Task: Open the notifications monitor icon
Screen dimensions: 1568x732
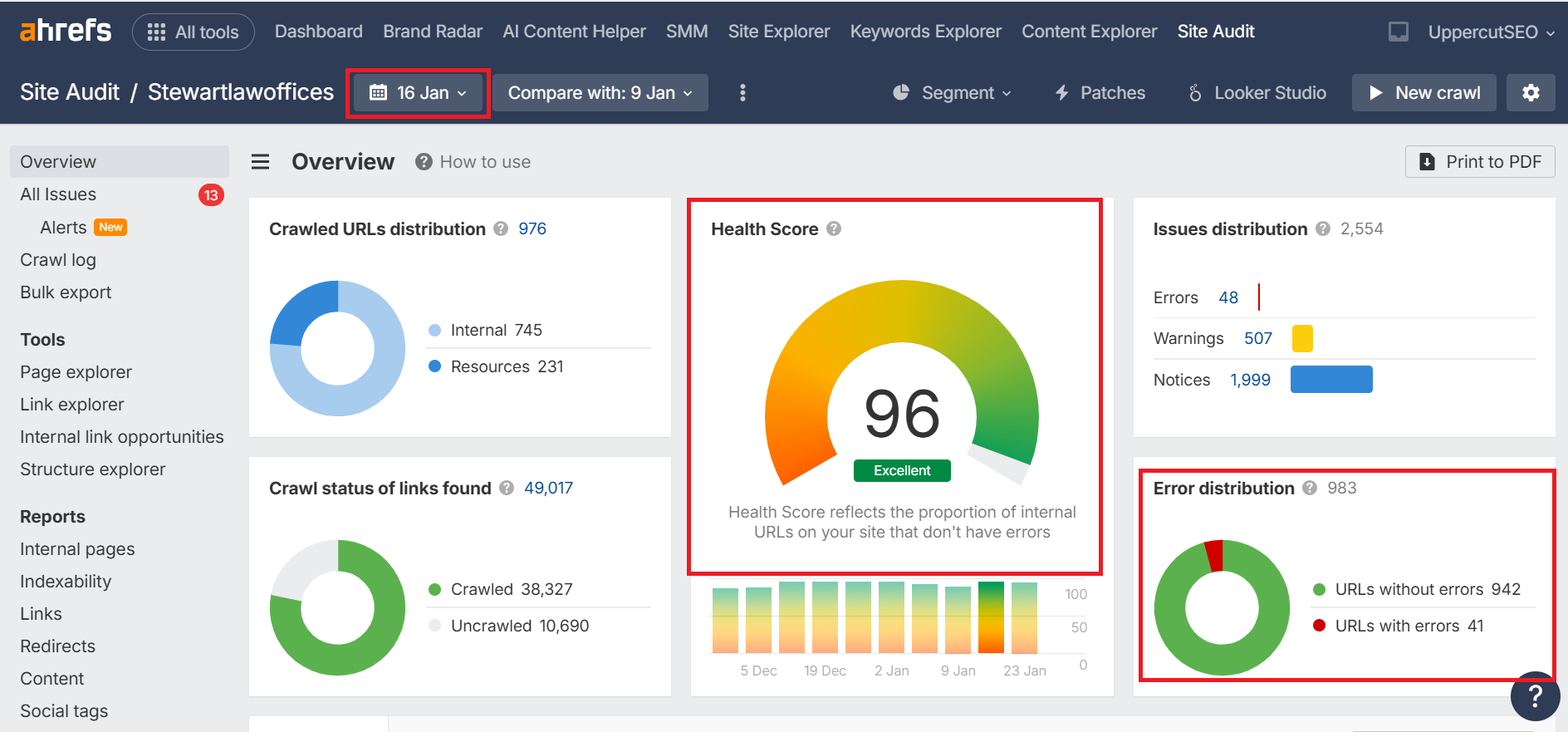Action: click(x=1399, y=32)
